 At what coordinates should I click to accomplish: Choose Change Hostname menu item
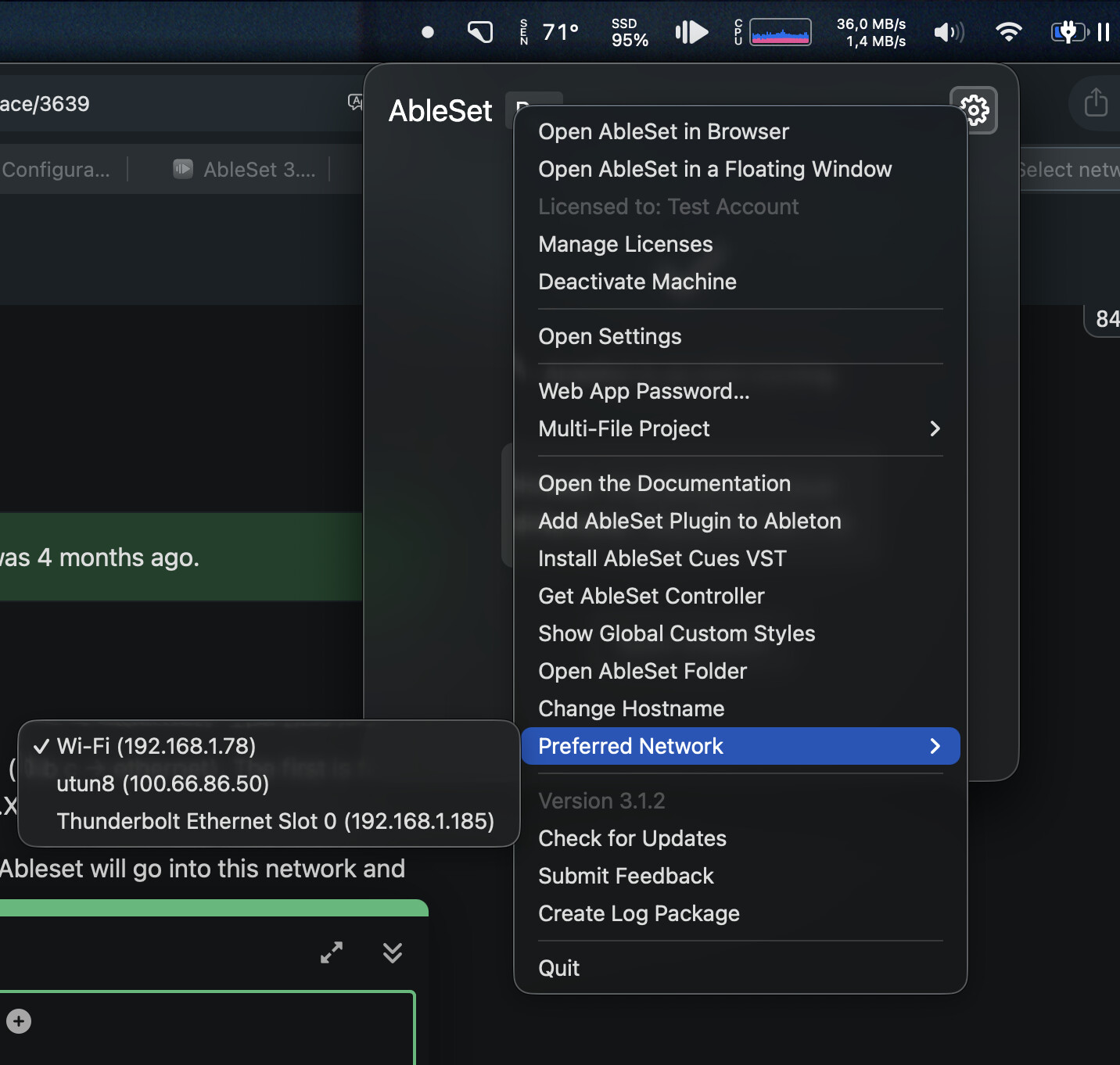click(x=741, y=708)
